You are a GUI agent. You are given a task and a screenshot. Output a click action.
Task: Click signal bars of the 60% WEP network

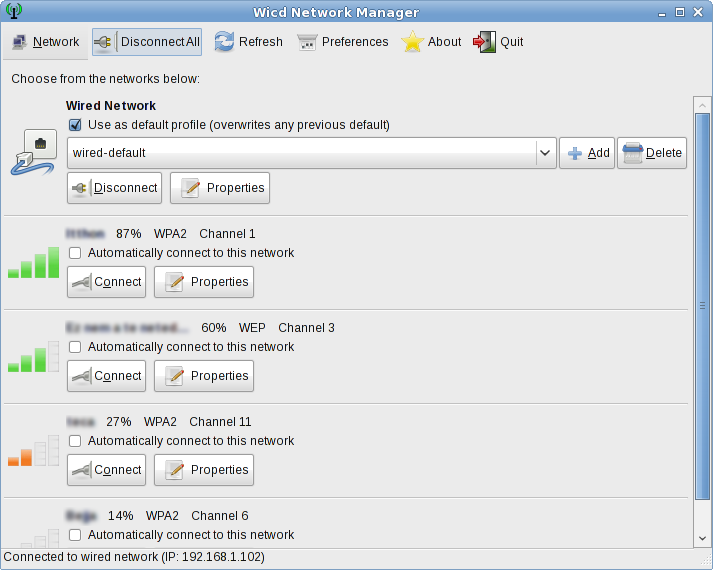pos(34,356)
